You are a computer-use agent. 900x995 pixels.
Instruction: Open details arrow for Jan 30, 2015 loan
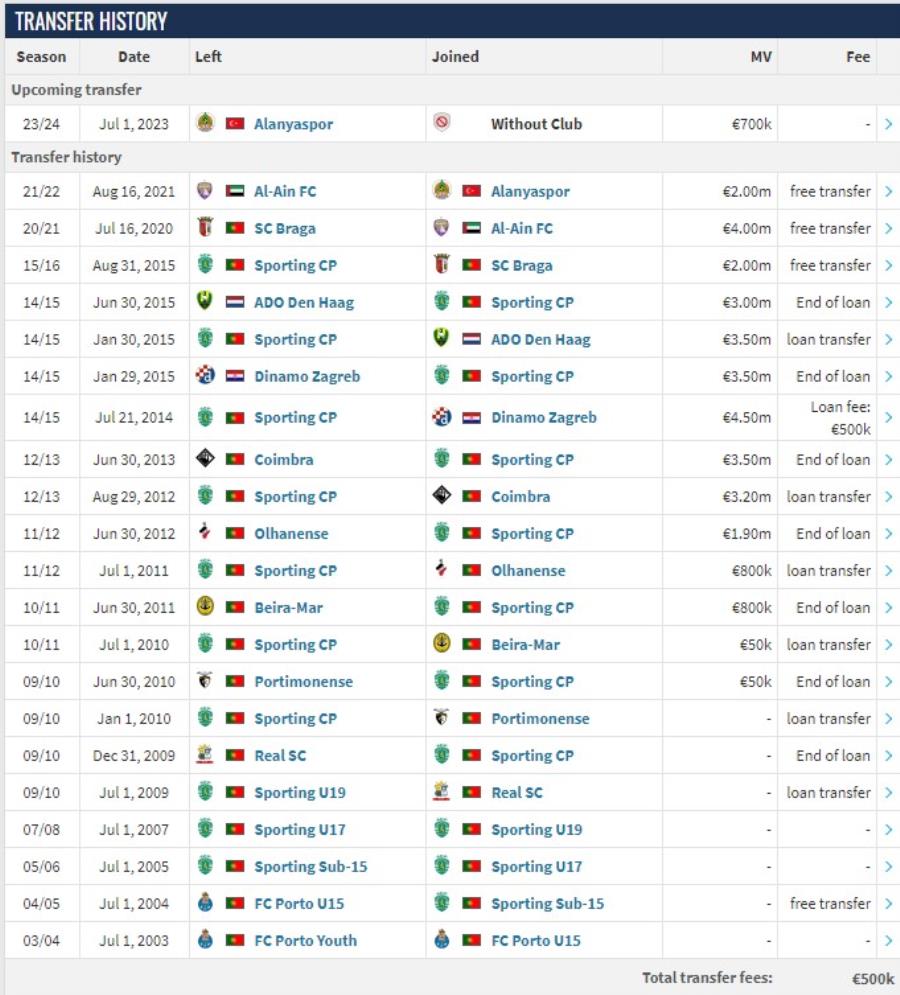(x=889, y=339)
